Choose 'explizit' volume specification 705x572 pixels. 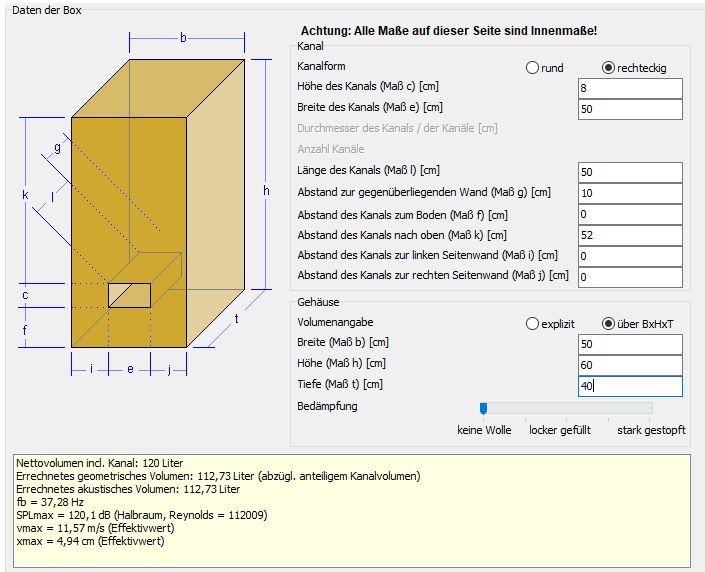(x=532, y=324)
